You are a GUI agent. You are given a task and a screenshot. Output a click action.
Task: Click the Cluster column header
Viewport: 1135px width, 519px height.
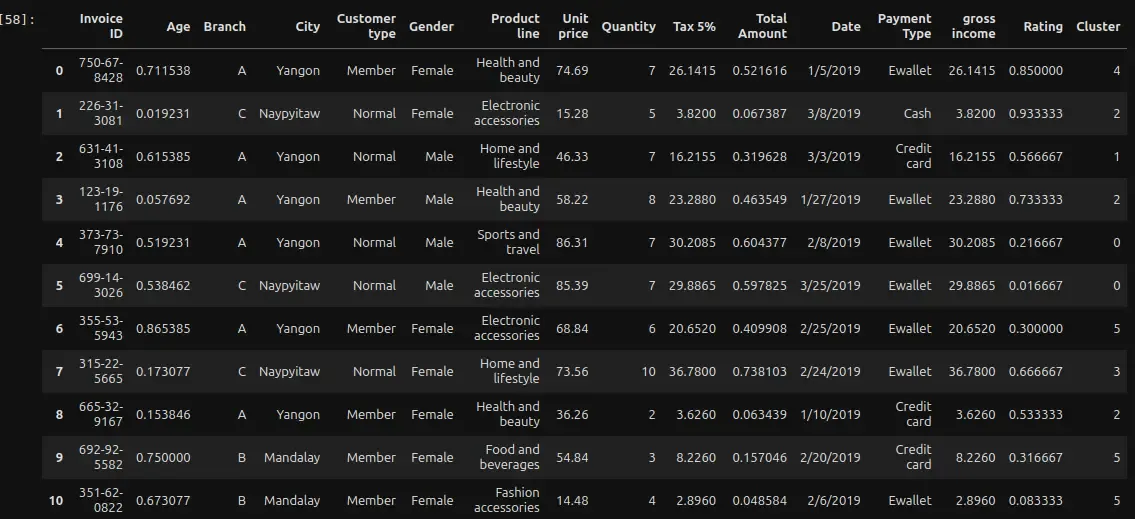point(1097,26)
